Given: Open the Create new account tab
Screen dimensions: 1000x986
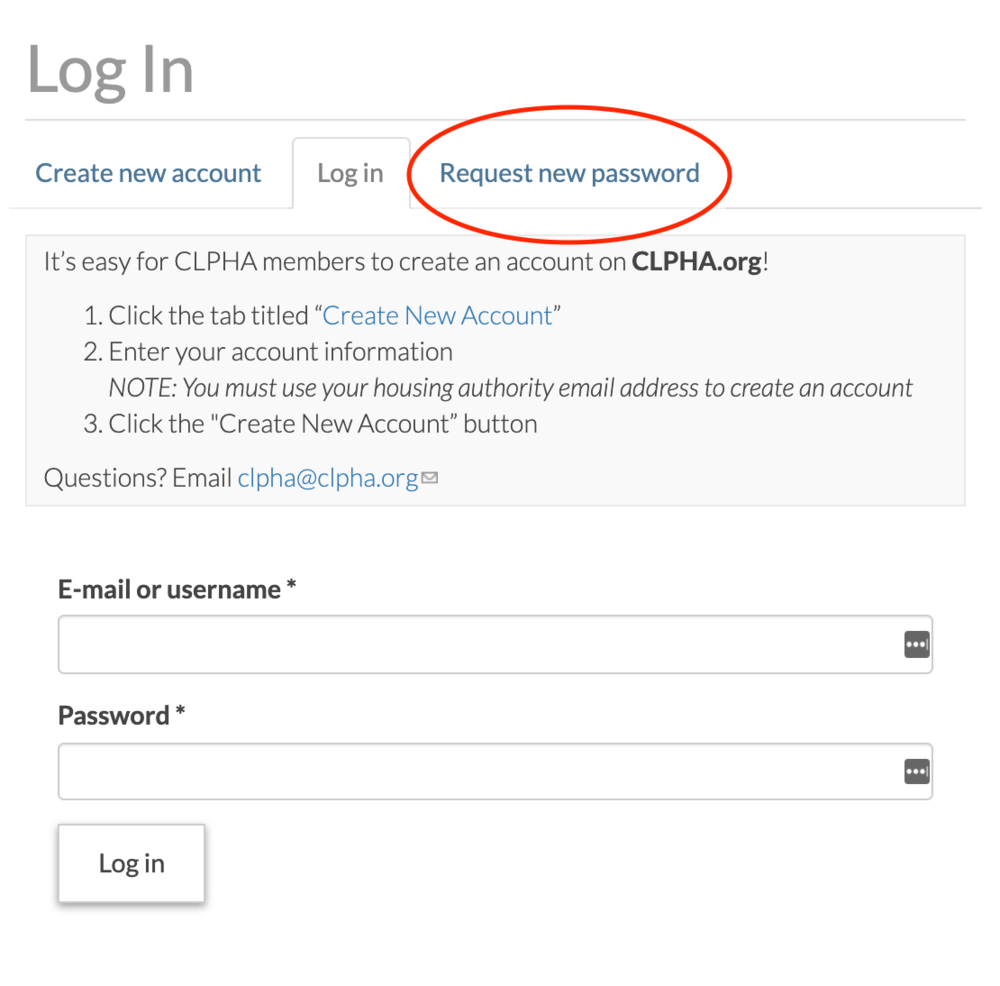Looking at the screenshot, I should [x=148, y=173].
